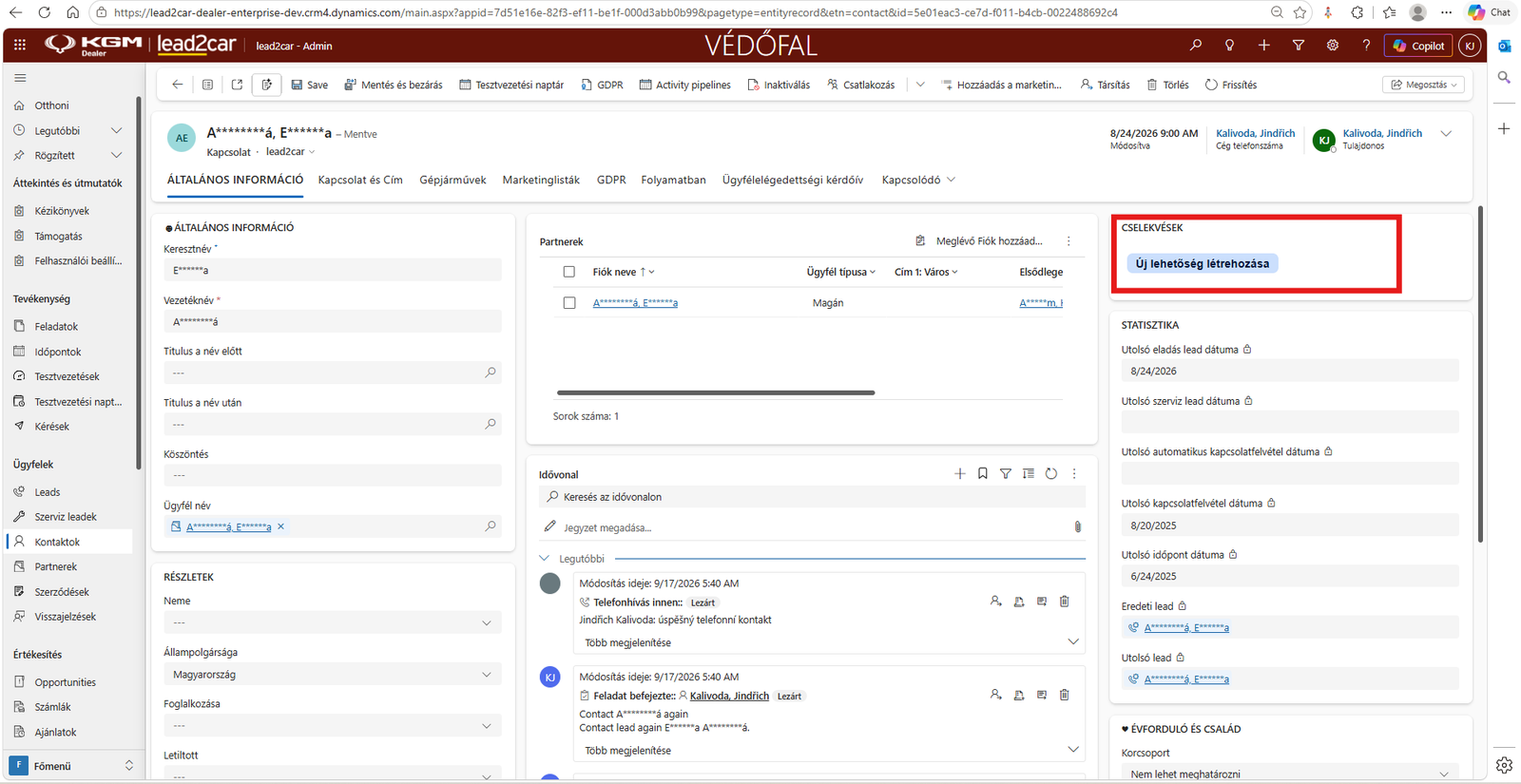Viewport: 1521px width, 784px height.
Task: Toggle the left navigation hamburger menu
Action: tap(20, 78)
